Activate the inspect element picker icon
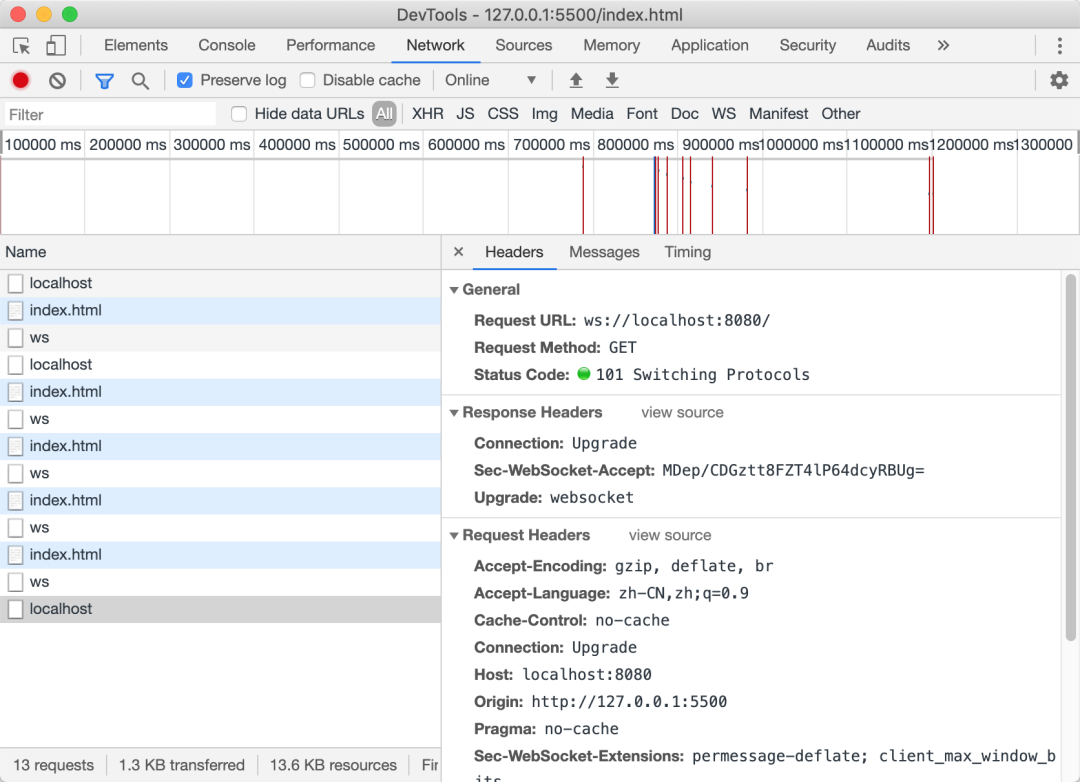The width and height of the screenshot is (1080, 782). click(x=21, y=45)
